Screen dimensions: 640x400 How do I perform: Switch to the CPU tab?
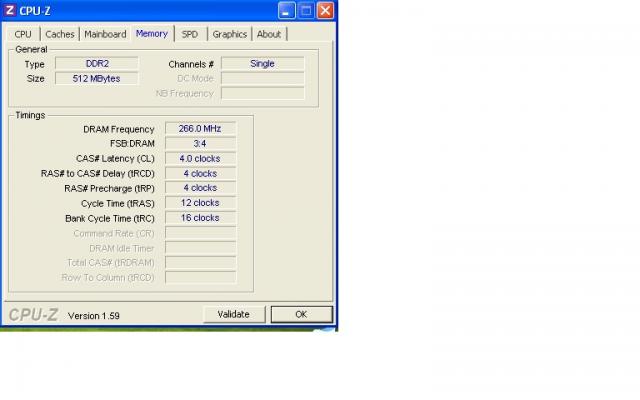pyautogui.click(x=23, y=34)
